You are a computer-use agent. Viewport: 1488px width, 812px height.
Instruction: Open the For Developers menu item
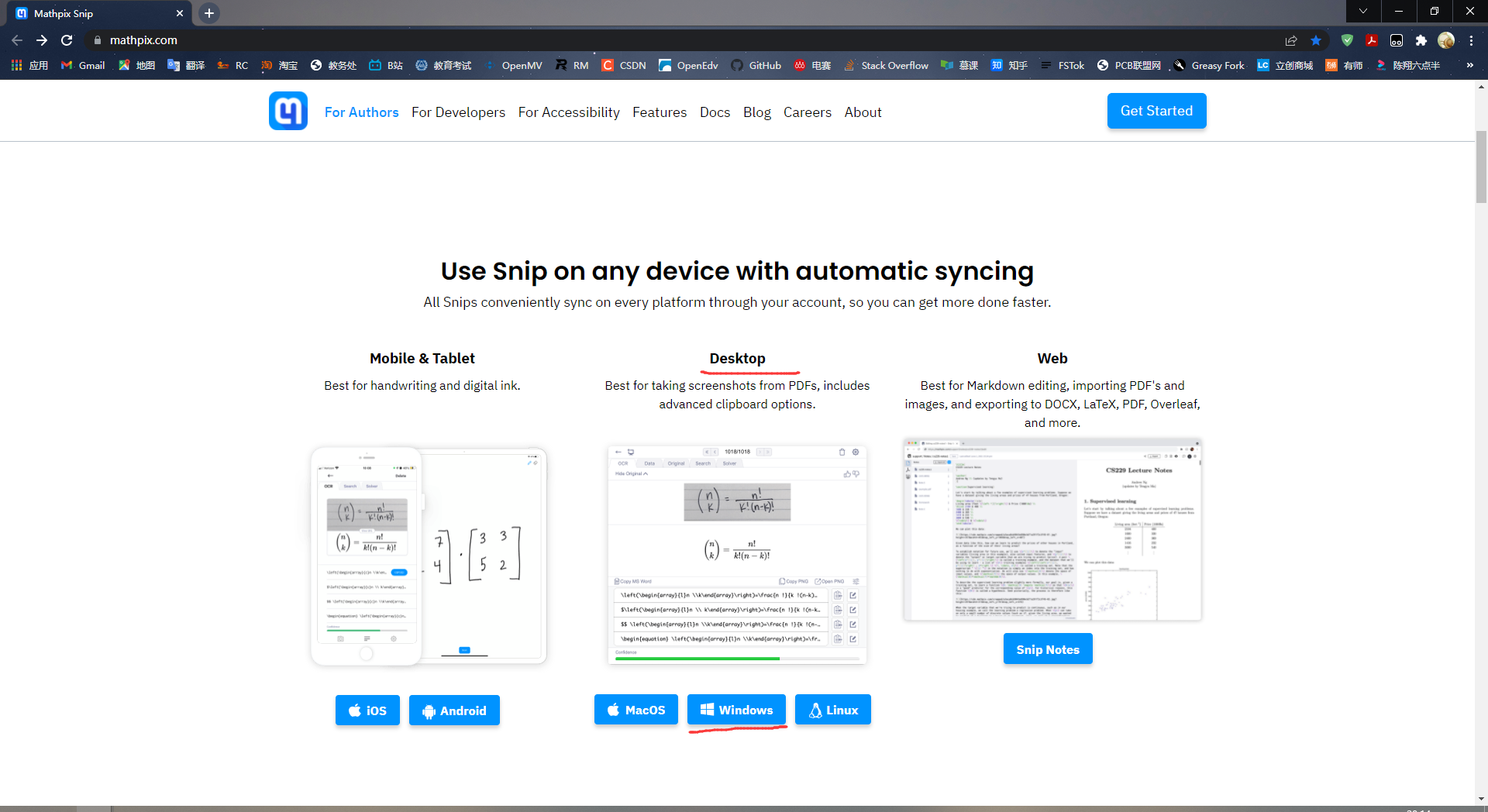[x=458, y=112]
